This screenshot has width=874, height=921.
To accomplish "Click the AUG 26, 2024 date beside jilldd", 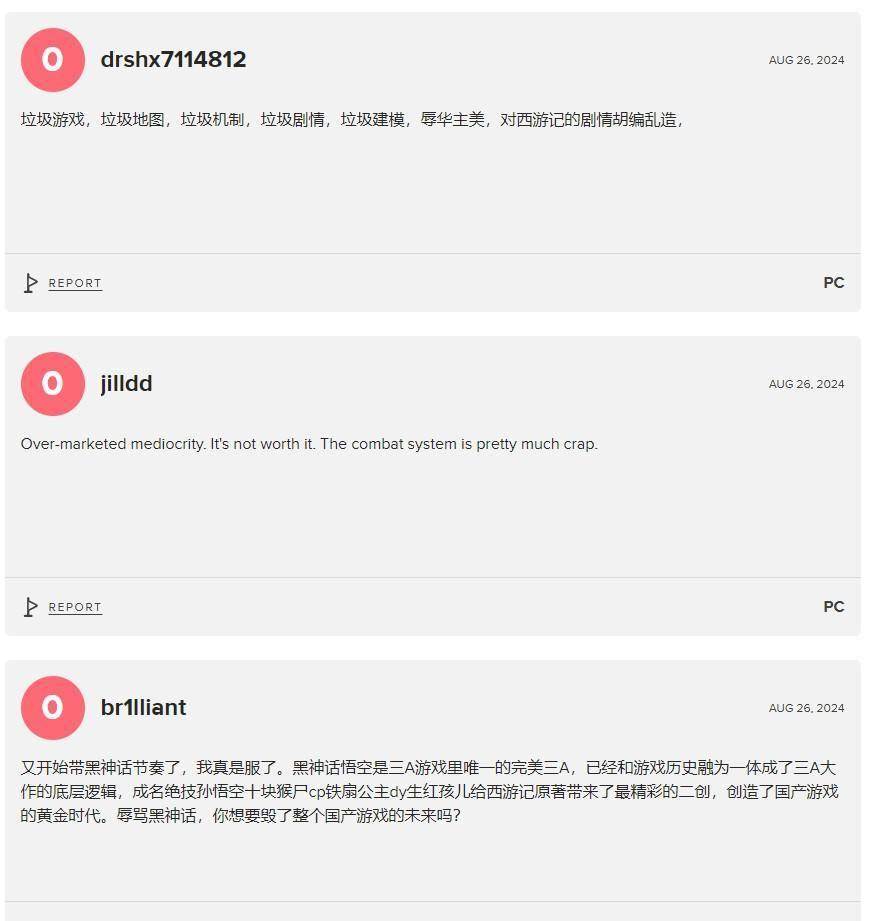I will coord(806,384).
